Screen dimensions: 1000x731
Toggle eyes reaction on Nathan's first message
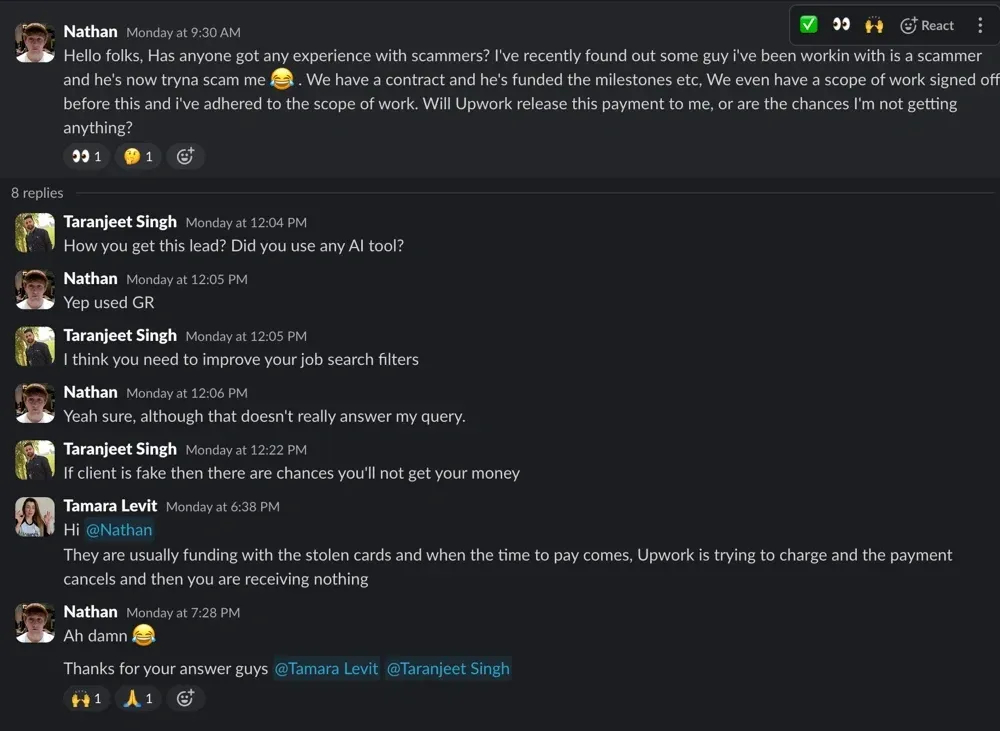87,156
